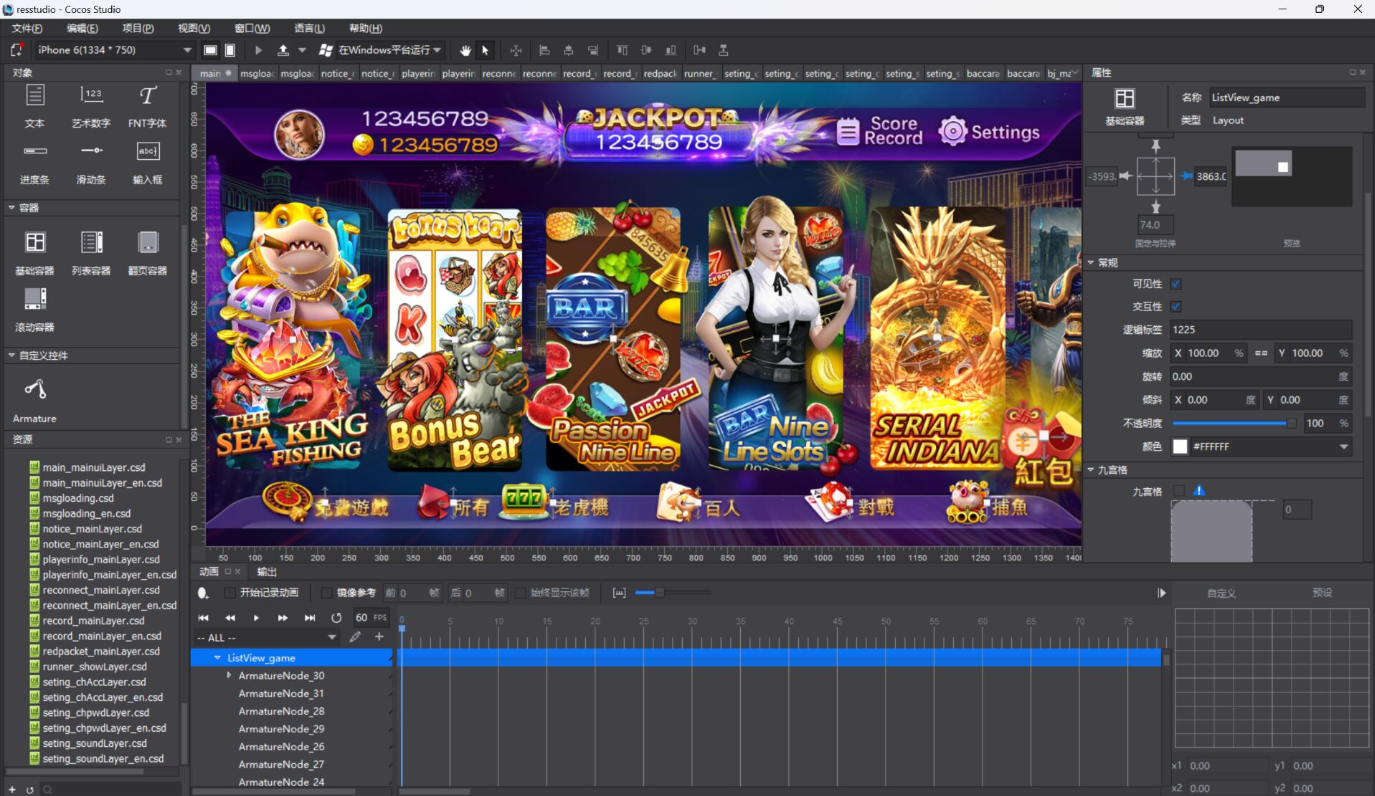
Task: Pick the 艺术数字 widget in object panel
Action: click(91, 106)
